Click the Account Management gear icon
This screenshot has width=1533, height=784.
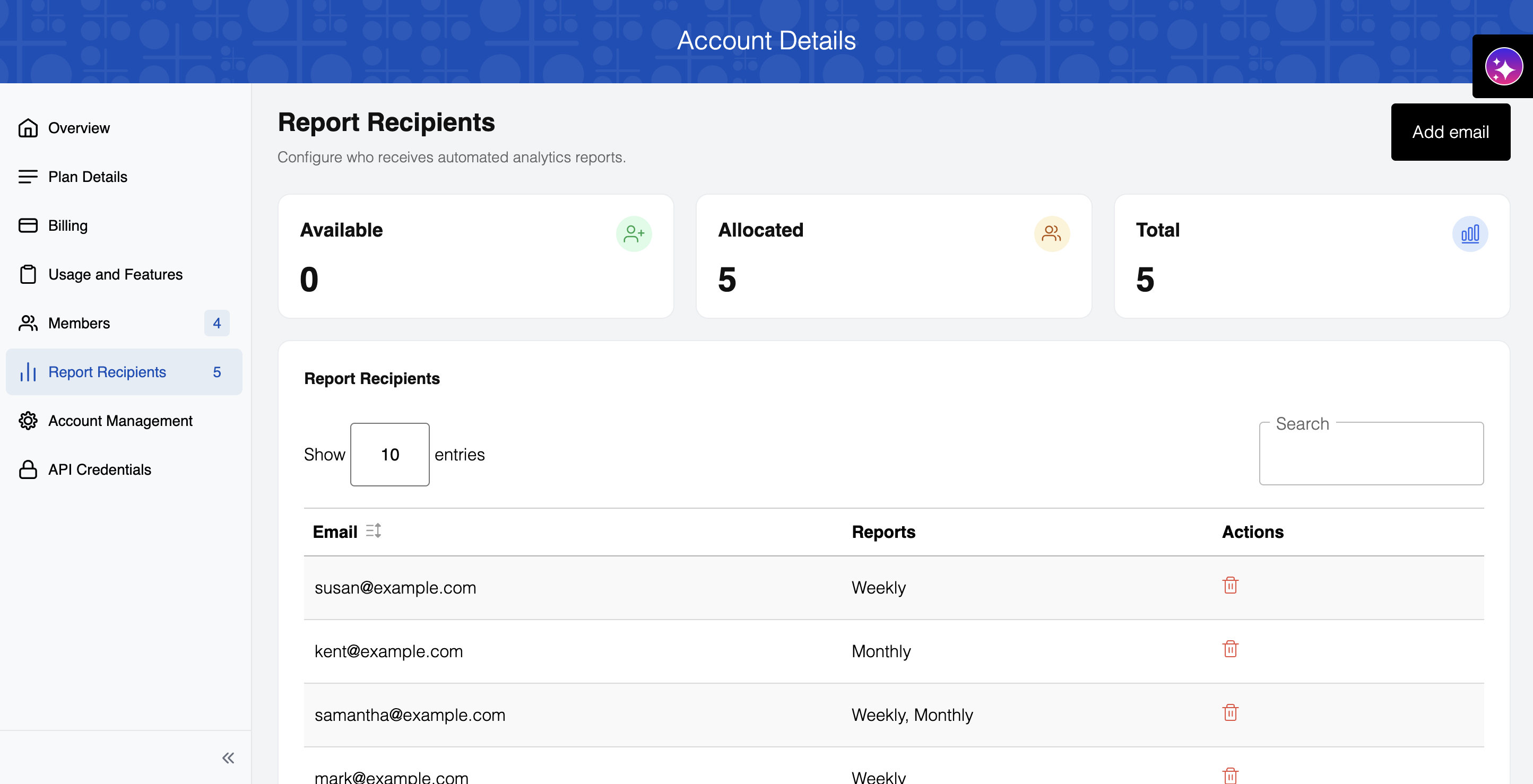click(x=28, y=421)
